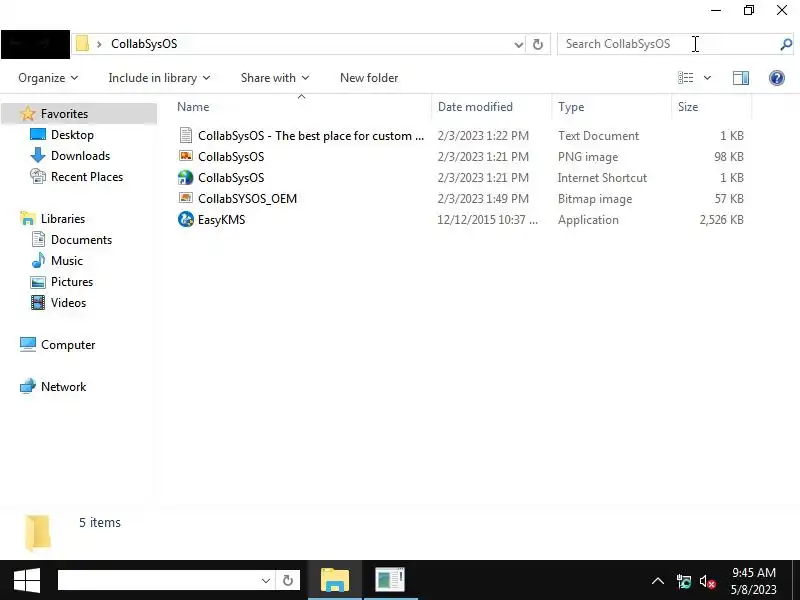Sort by Type column header
This screenshot has width=800, height=600.
[x=571, y=107]
